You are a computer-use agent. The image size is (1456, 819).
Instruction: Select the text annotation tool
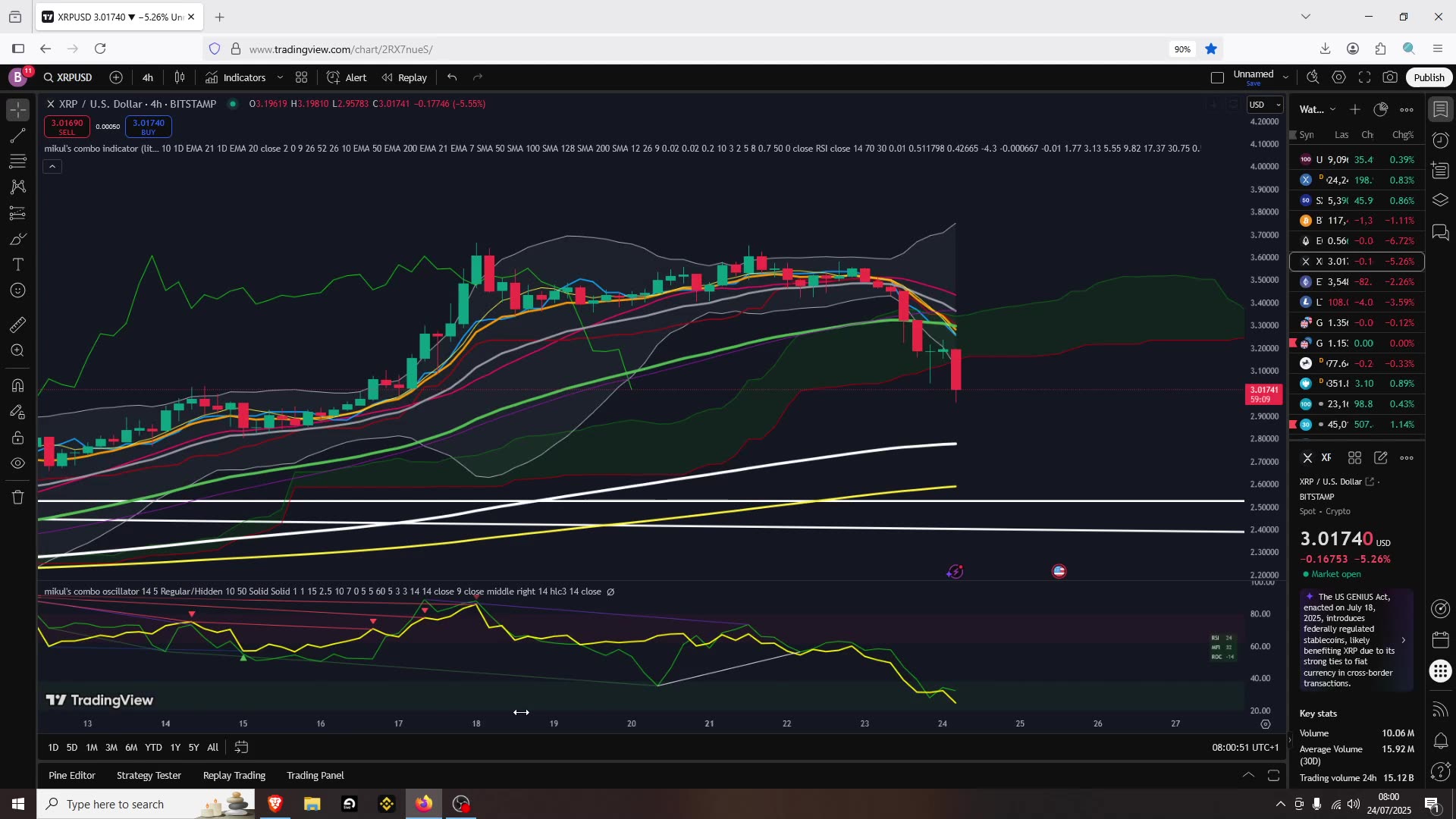pos(18,265)
